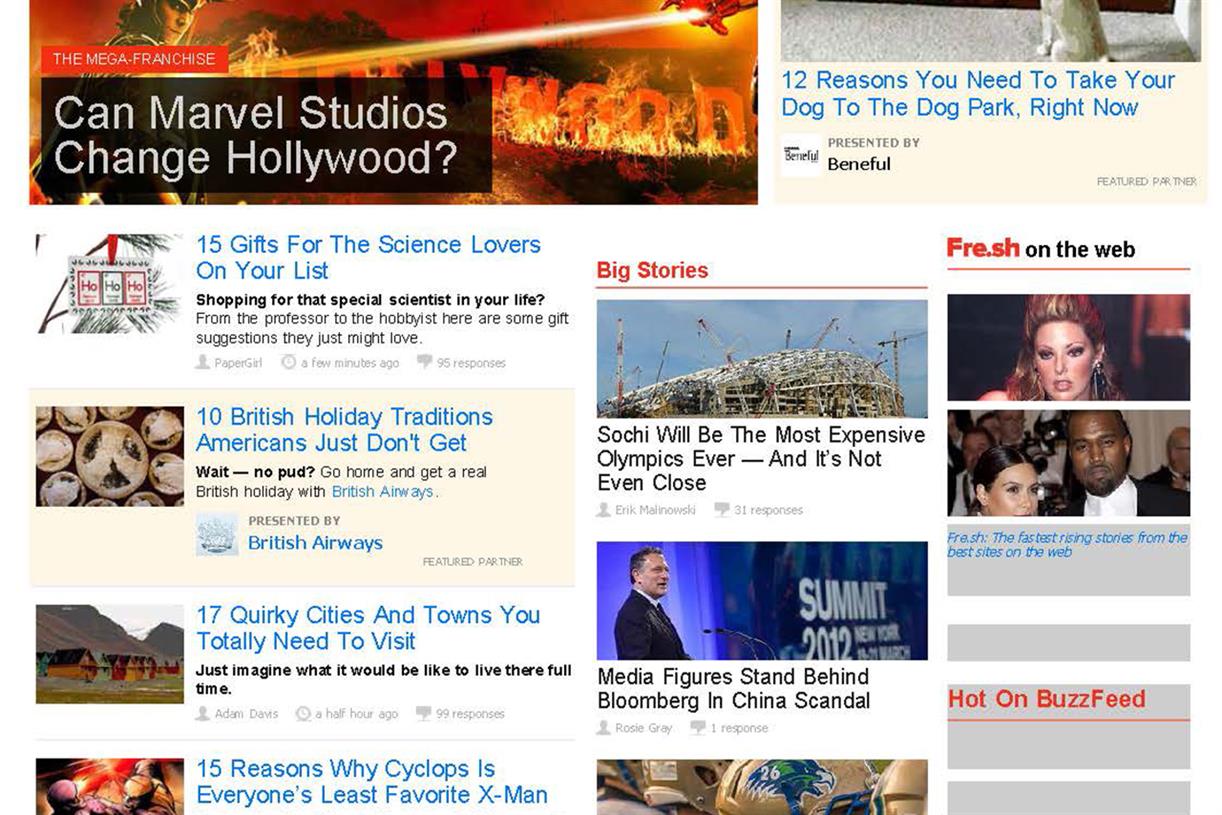The image size is (1222, 815).
Task: Click the 'THE MEGA-FRANCHISE' tag label
Action: (x=135, y=59)
